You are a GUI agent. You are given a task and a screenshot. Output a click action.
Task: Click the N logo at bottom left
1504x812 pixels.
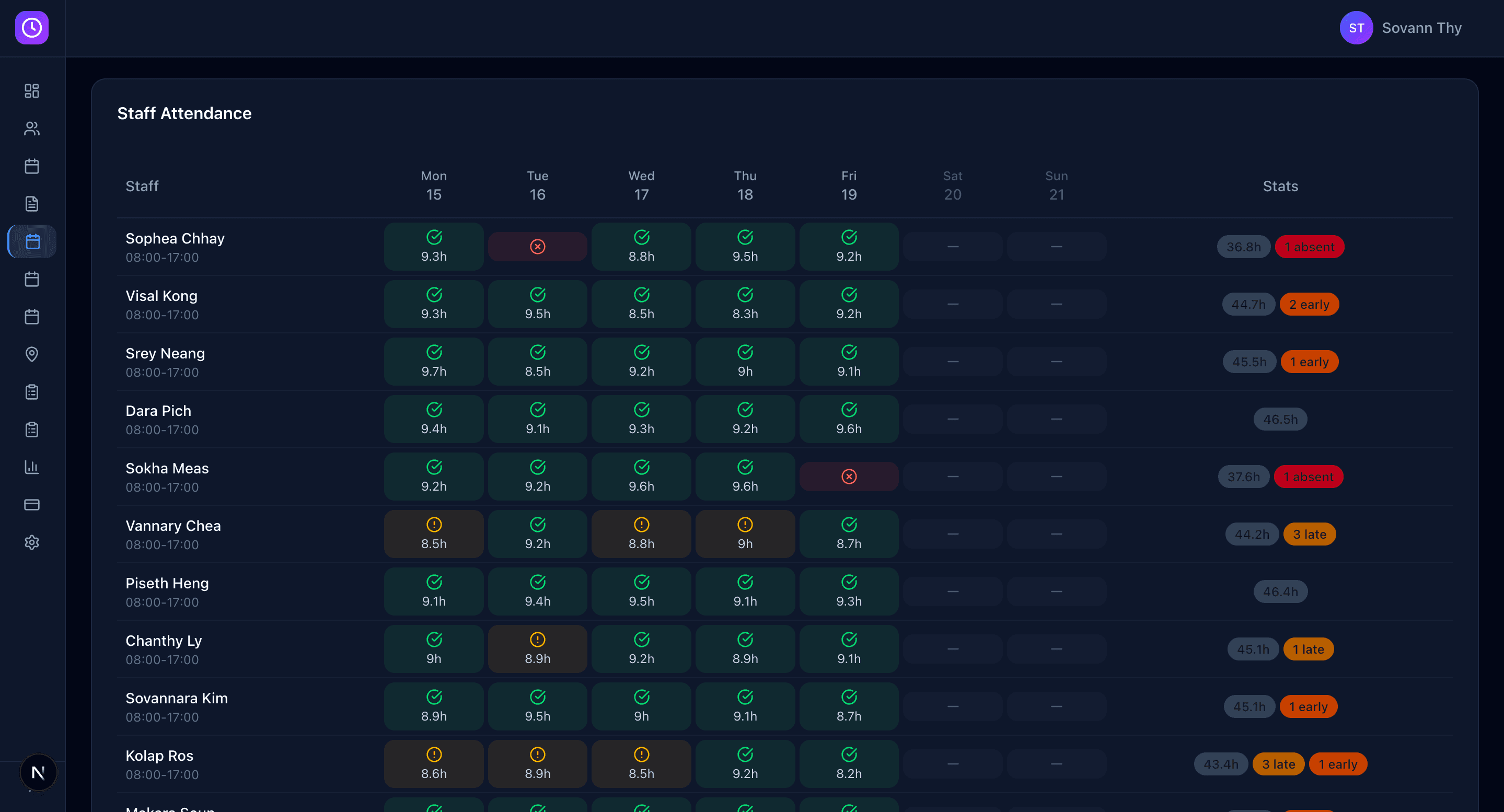(x=38, y=772)
